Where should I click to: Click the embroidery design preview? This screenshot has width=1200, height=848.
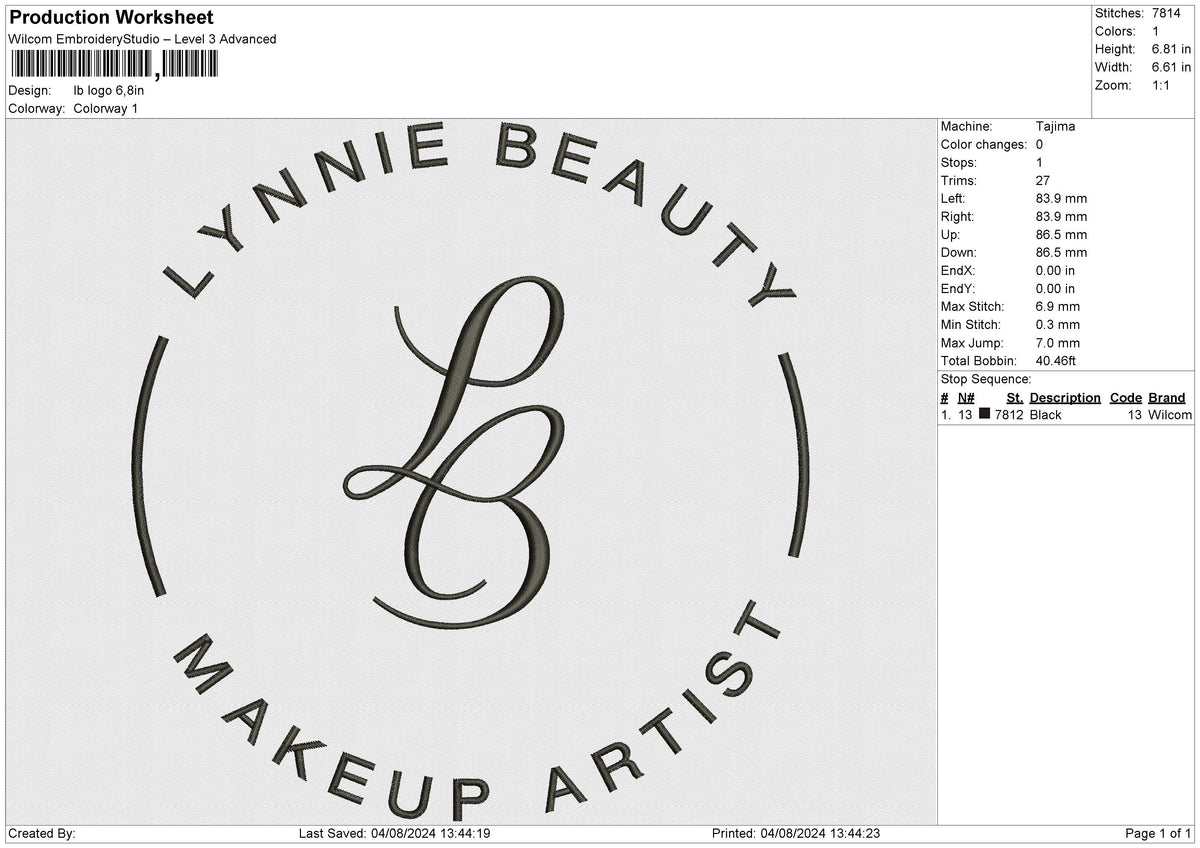(x=471, y=471)
